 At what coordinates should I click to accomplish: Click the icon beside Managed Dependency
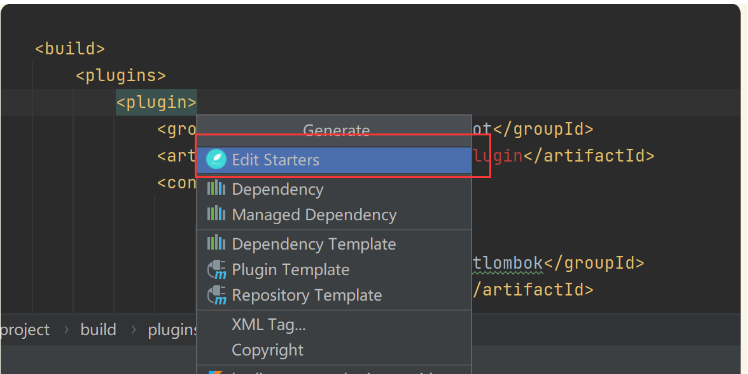tap(216, 213)
